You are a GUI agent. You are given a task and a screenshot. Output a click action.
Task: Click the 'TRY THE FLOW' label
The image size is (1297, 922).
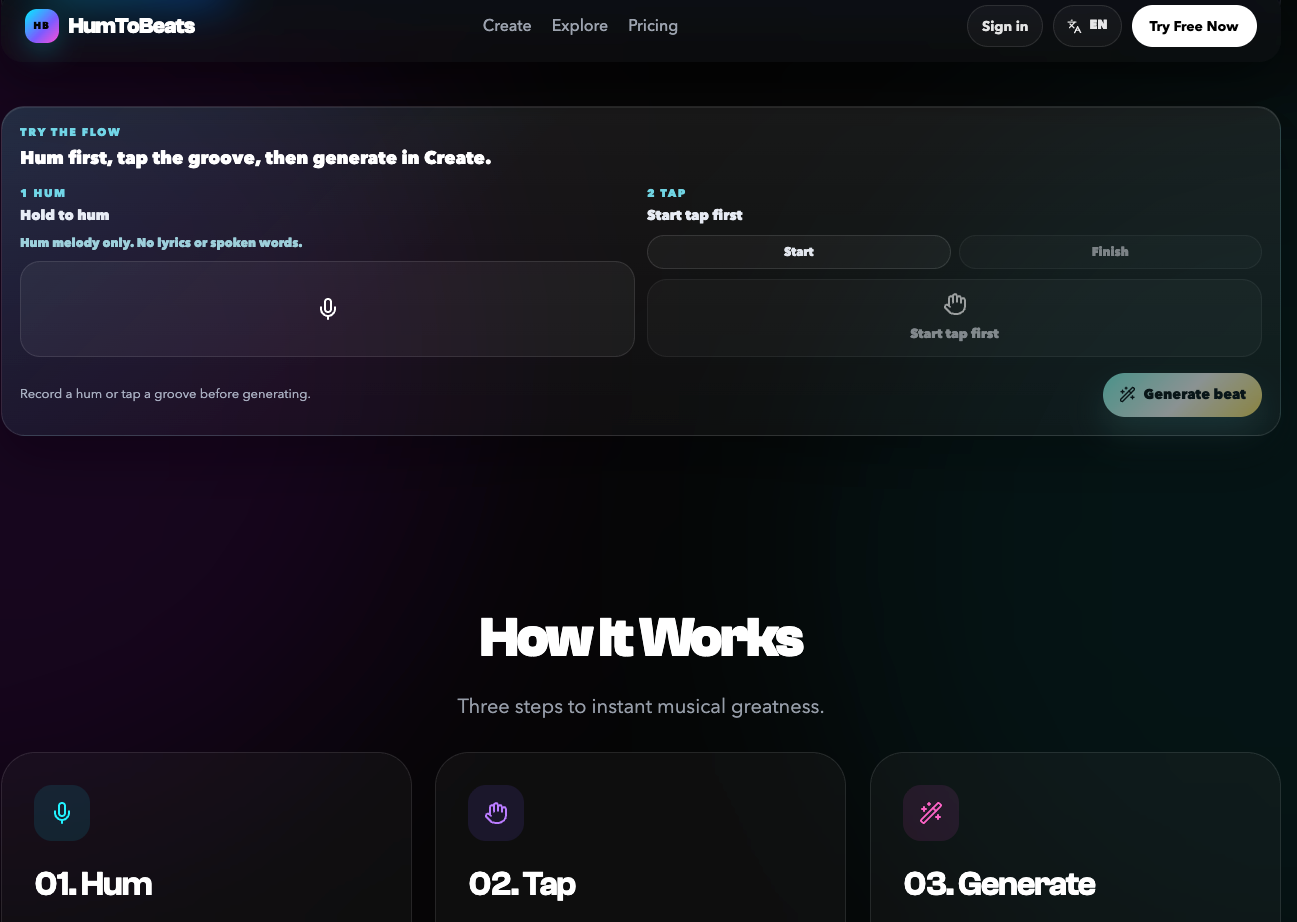coord(70,132)
